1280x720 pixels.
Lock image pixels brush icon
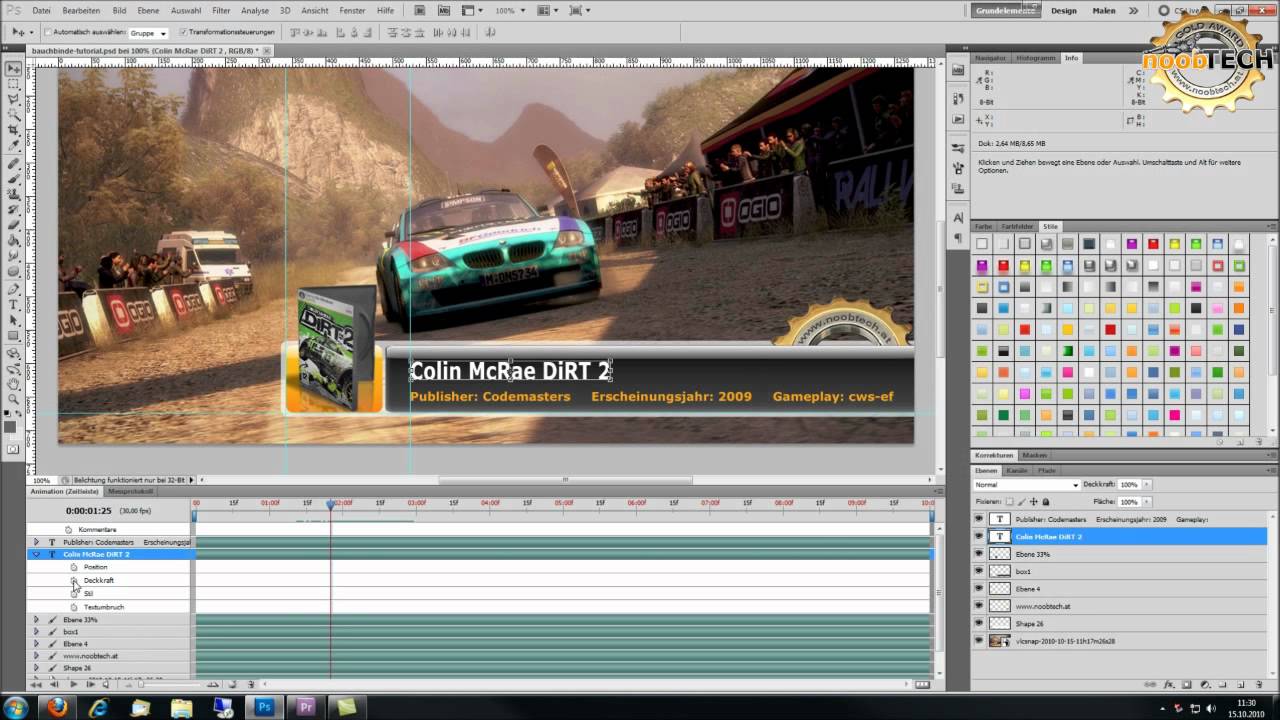[x=1022, y=502]
